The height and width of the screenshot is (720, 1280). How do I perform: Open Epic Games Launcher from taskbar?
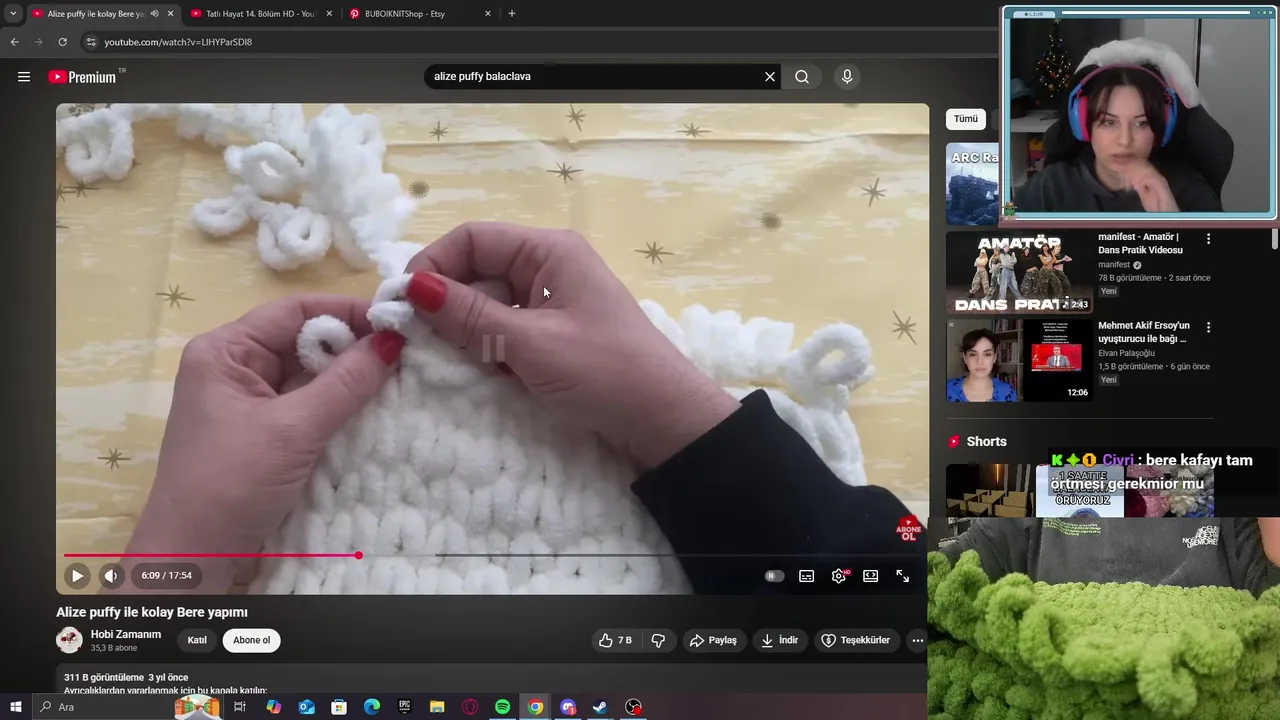[x=404, y=707]
